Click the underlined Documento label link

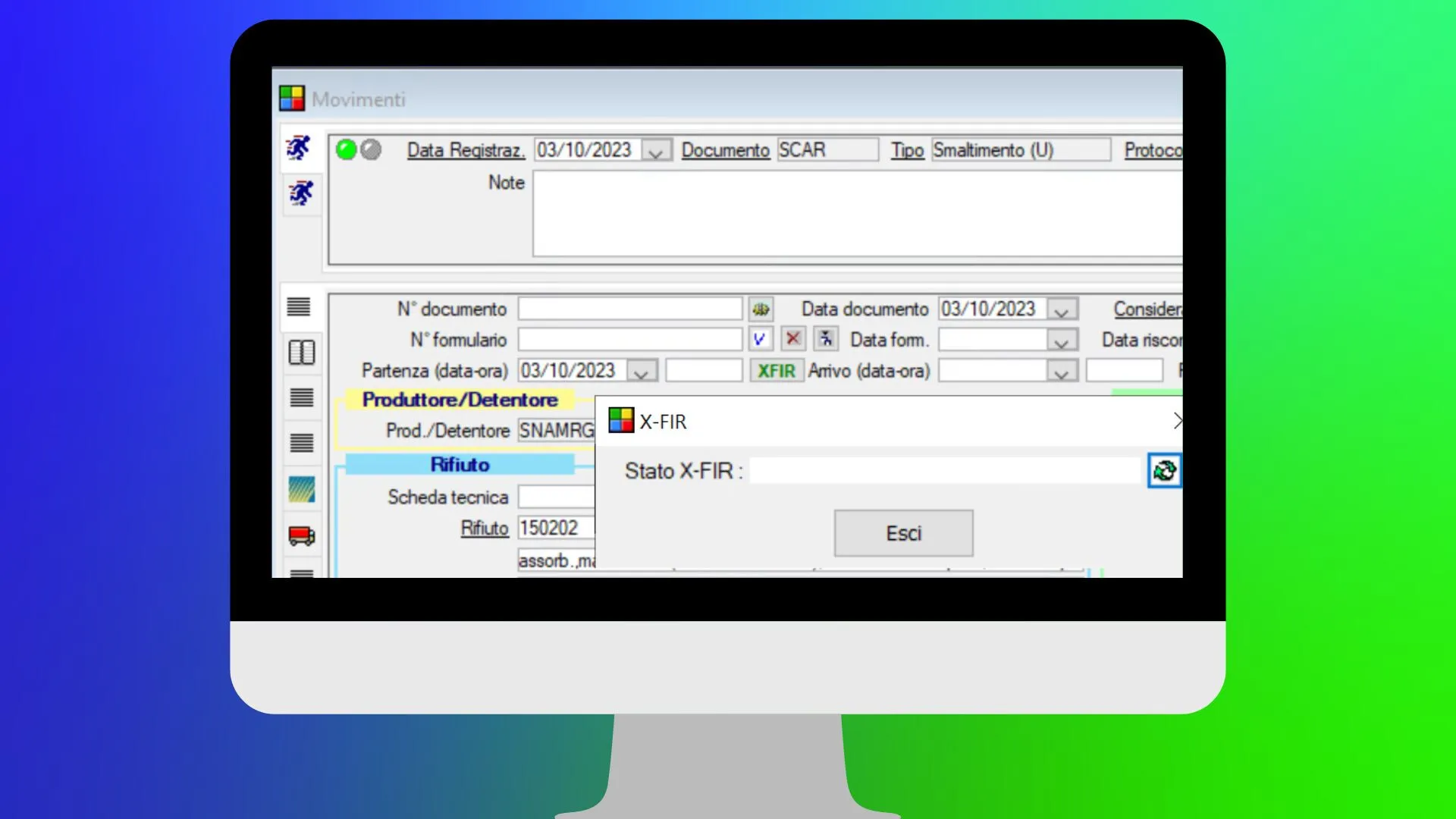725,150
